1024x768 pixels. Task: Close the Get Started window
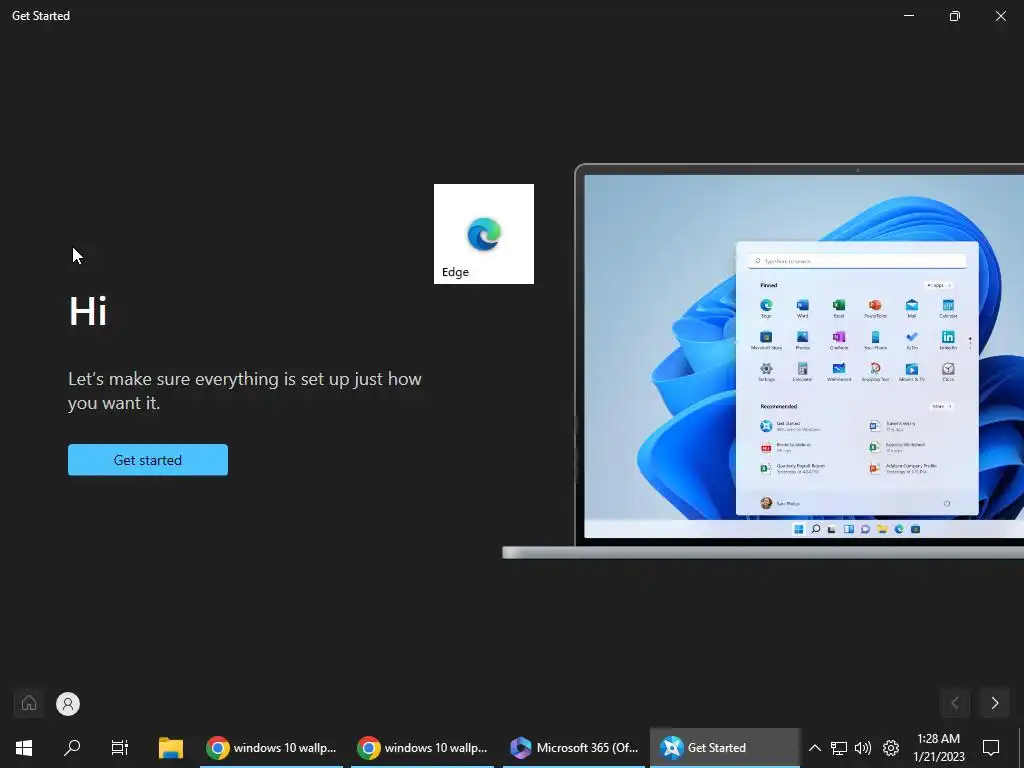[1000, 16]
